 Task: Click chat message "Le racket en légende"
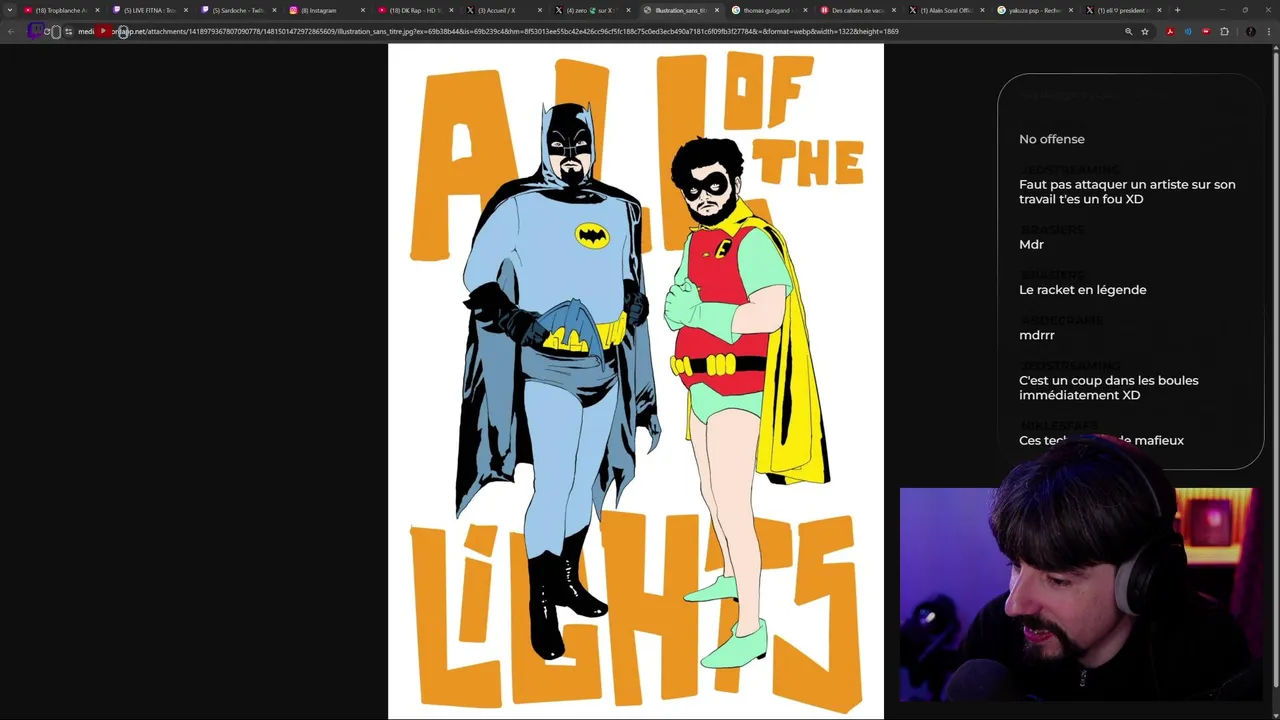[x=1082, y=290]
